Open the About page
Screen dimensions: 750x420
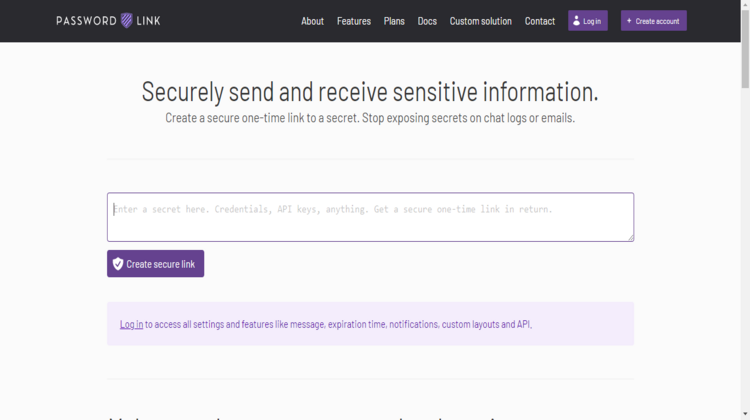click(x=312, y=21)
